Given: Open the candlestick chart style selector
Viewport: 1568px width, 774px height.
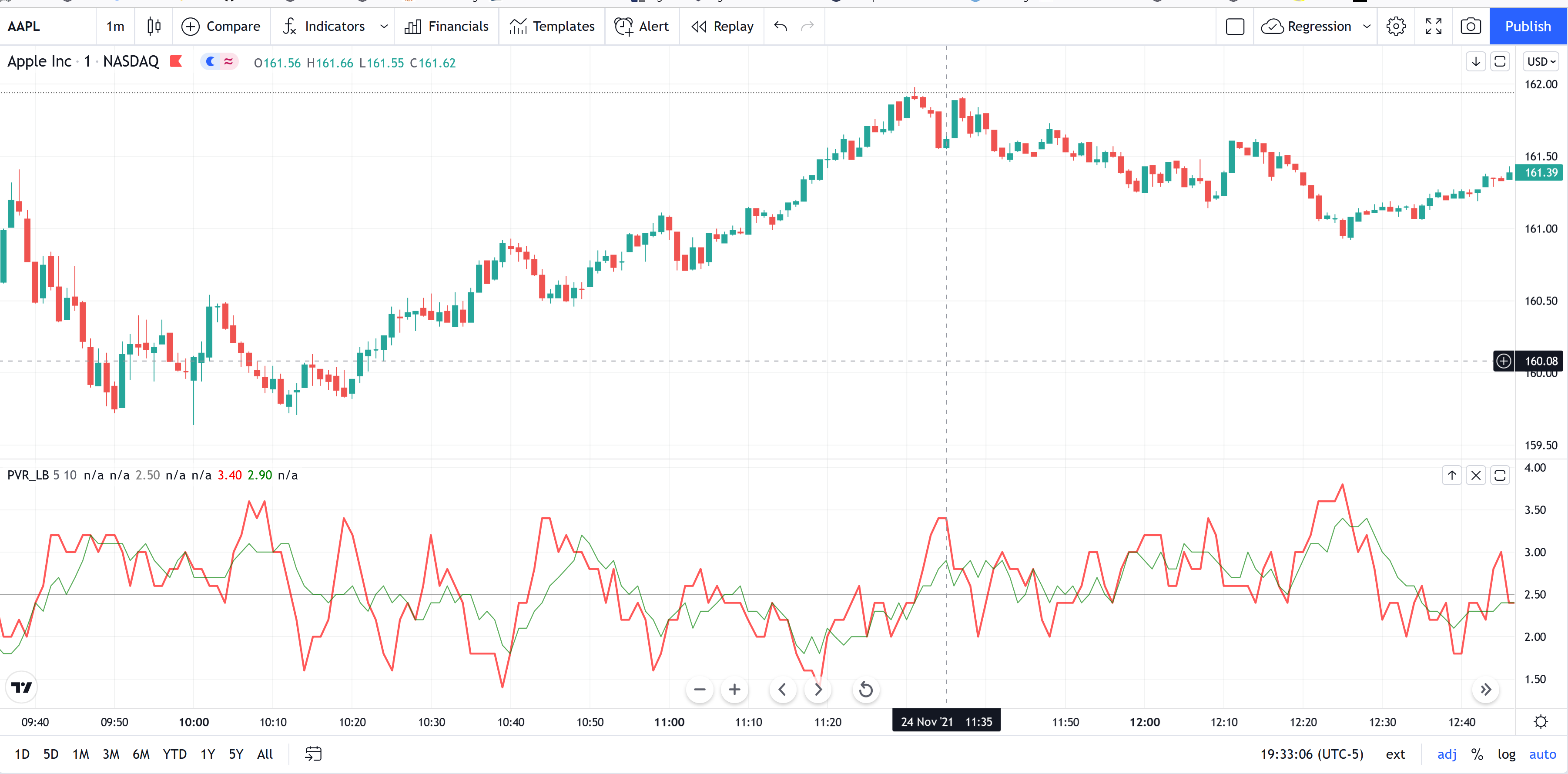Looking at the screenshot, I should pos(154,26).
